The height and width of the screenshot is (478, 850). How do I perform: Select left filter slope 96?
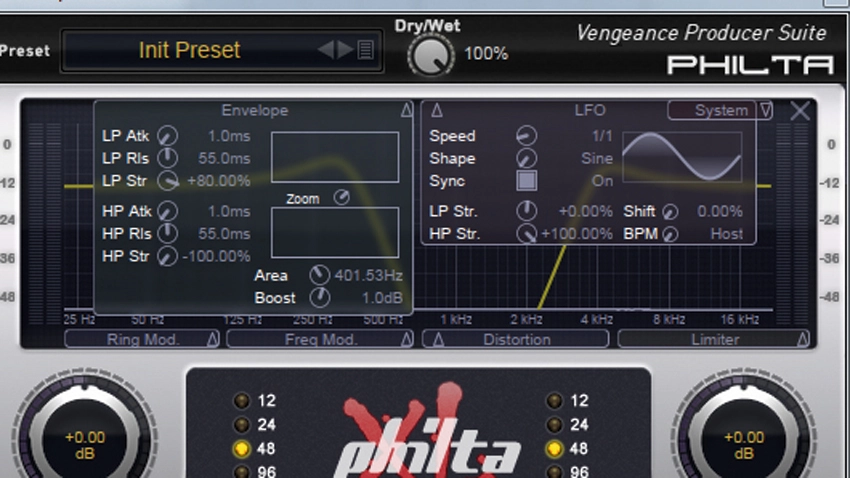(241, 471)
